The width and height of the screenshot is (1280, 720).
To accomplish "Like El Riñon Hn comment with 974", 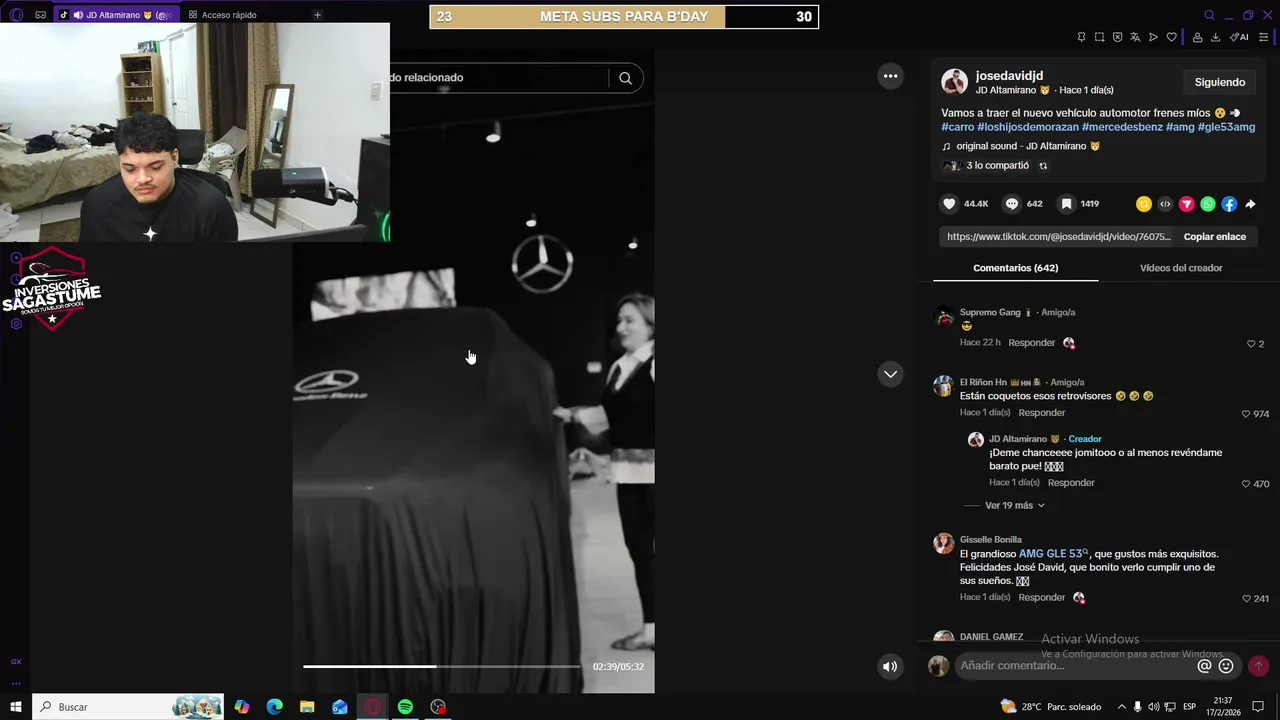I will [1246, 414].
